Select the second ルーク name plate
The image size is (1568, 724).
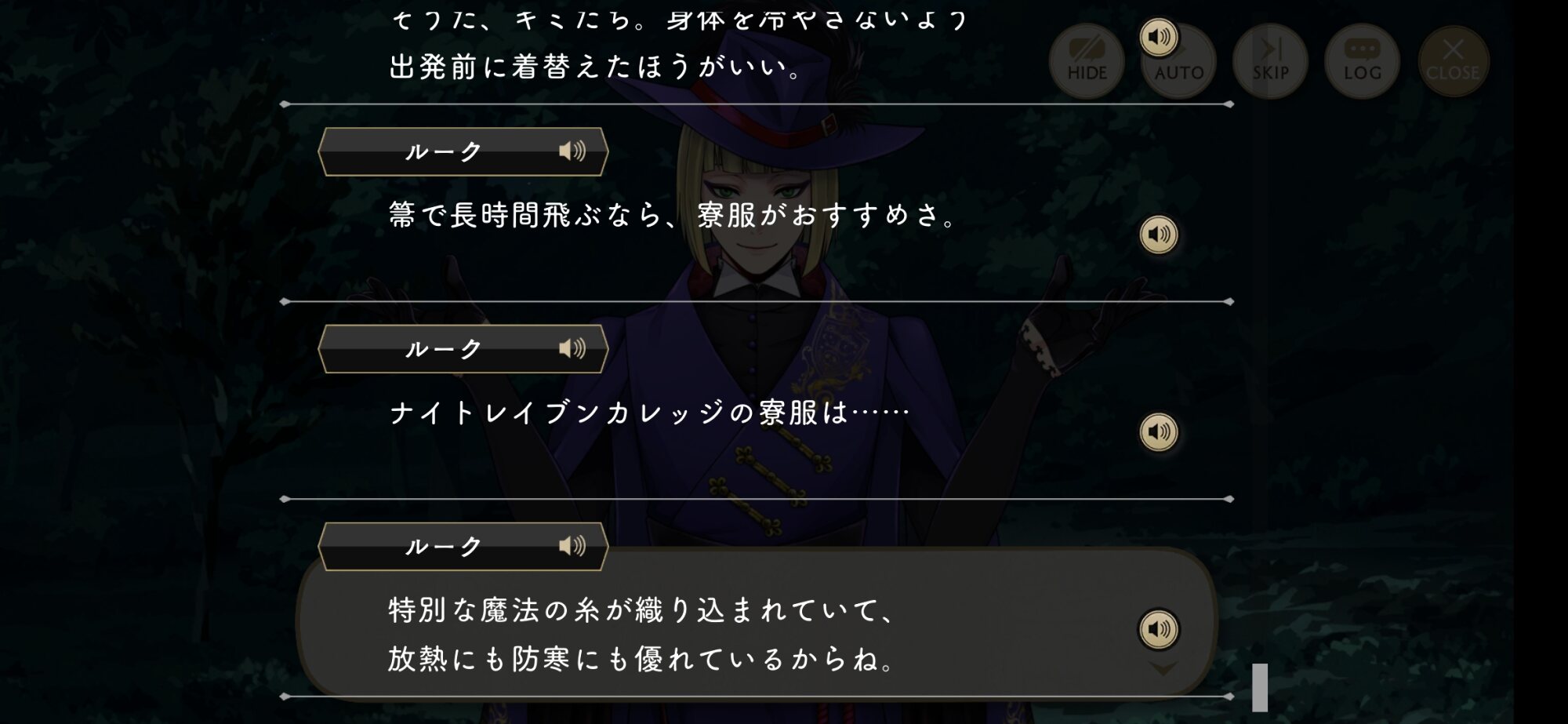(x=463, y=349)
